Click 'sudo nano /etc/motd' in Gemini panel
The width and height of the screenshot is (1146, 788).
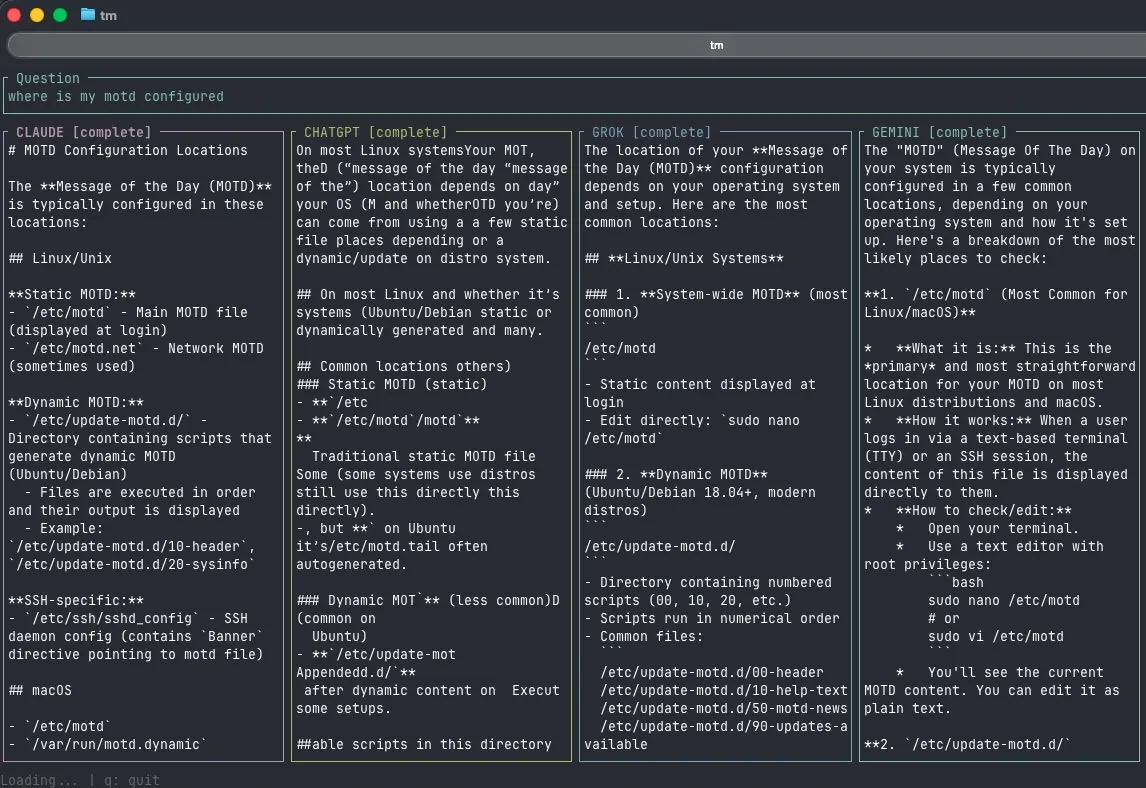point(1003,601)
